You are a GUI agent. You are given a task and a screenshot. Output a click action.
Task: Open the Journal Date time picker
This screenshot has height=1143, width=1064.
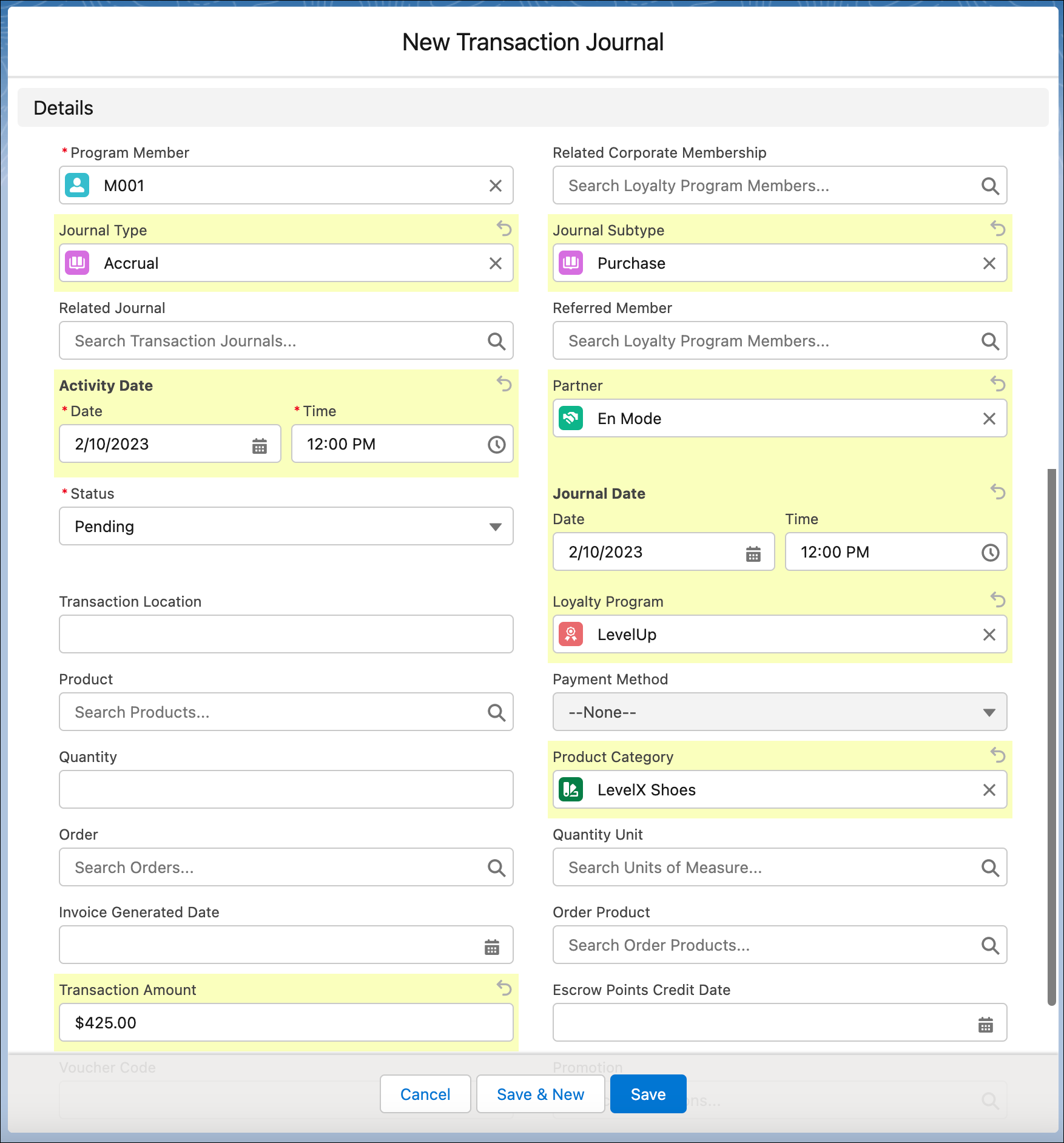pyautogui.click(x=990, y=553)
